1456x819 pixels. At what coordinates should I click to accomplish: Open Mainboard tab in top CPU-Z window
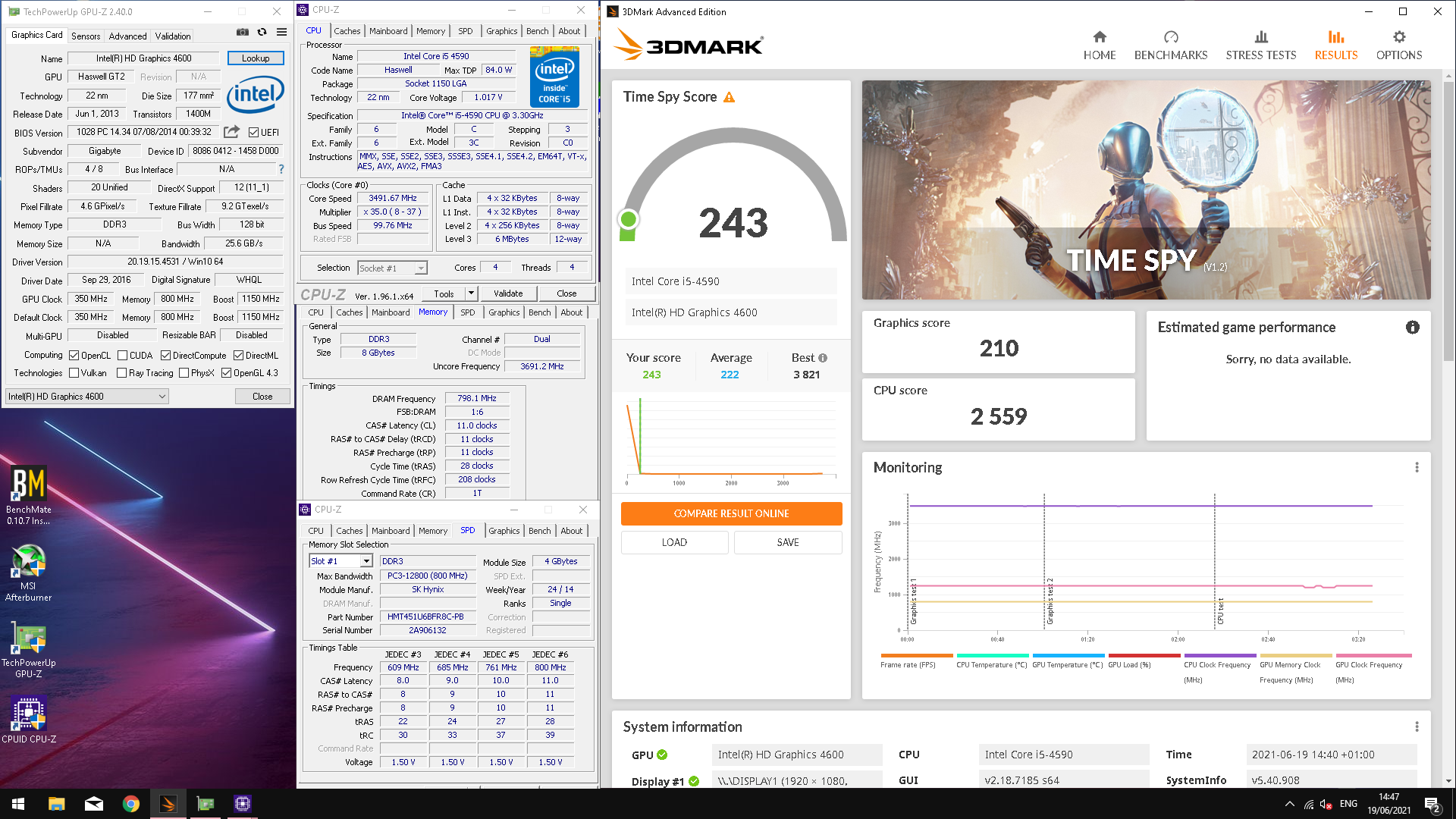pos(388,31)
